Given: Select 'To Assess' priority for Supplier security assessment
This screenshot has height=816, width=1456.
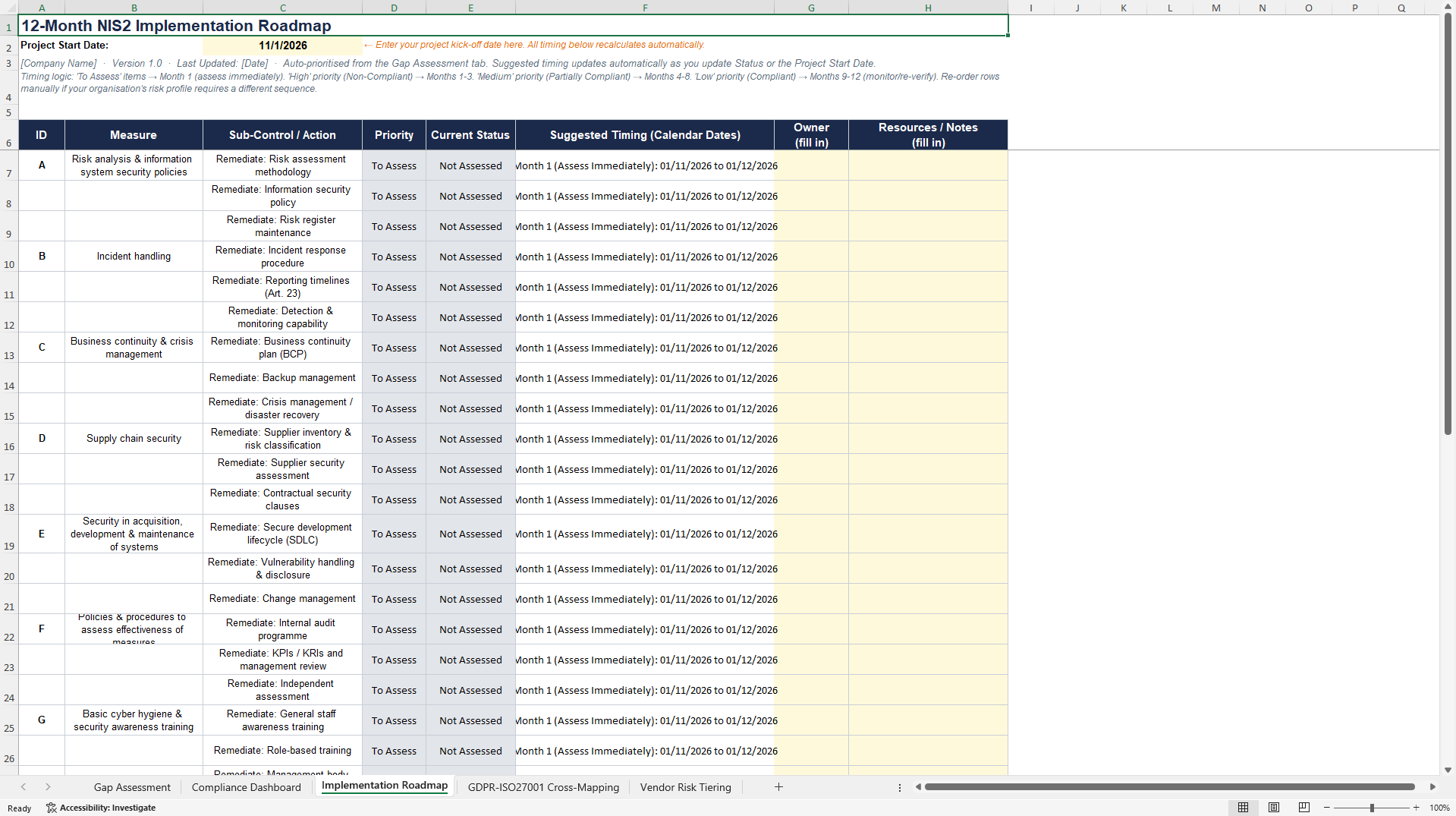Looking at the screenshot, I should click(x=394, y=469).
